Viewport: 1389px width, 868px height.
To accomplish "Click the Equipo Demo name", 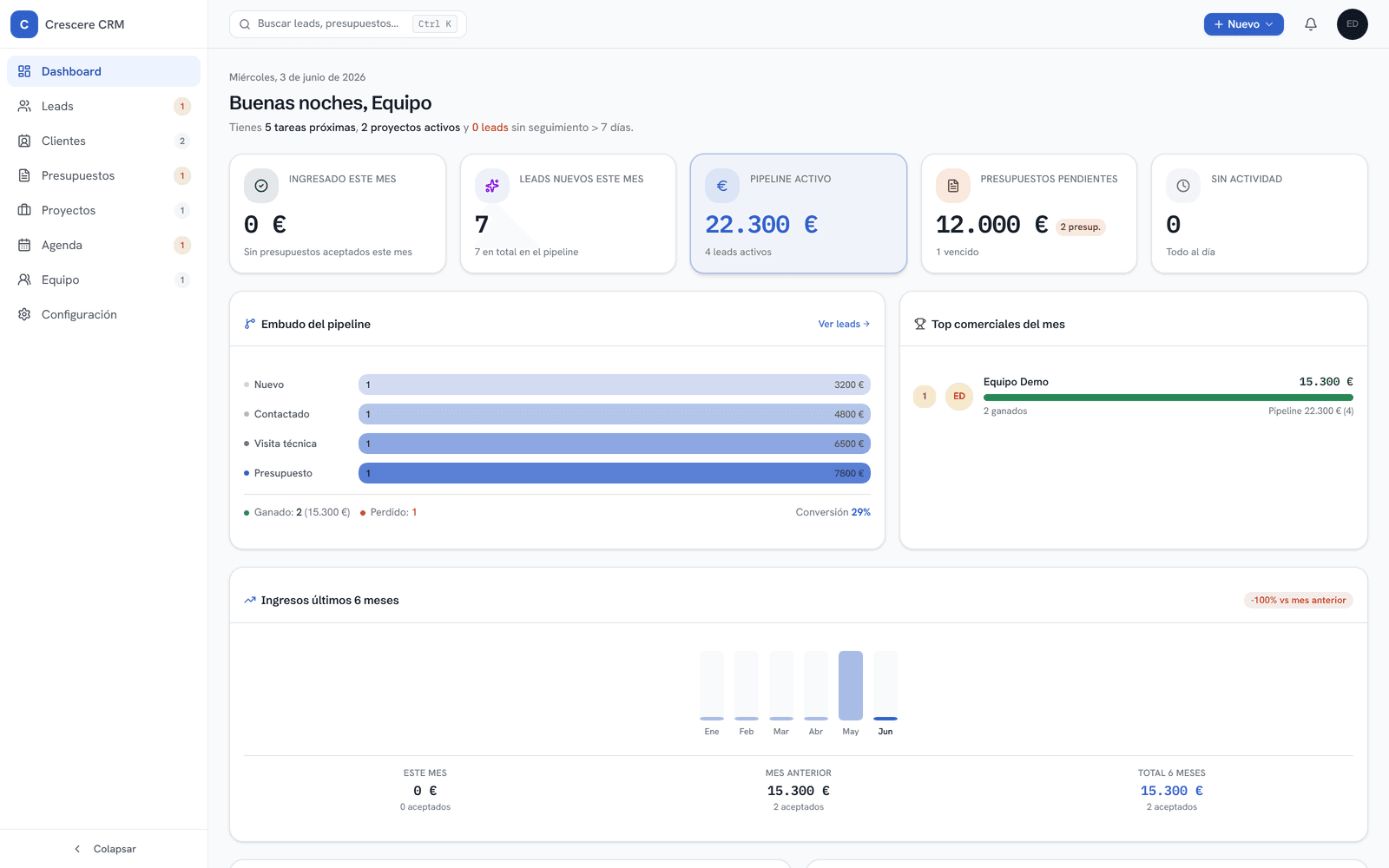I will [x=1016, y=382].
